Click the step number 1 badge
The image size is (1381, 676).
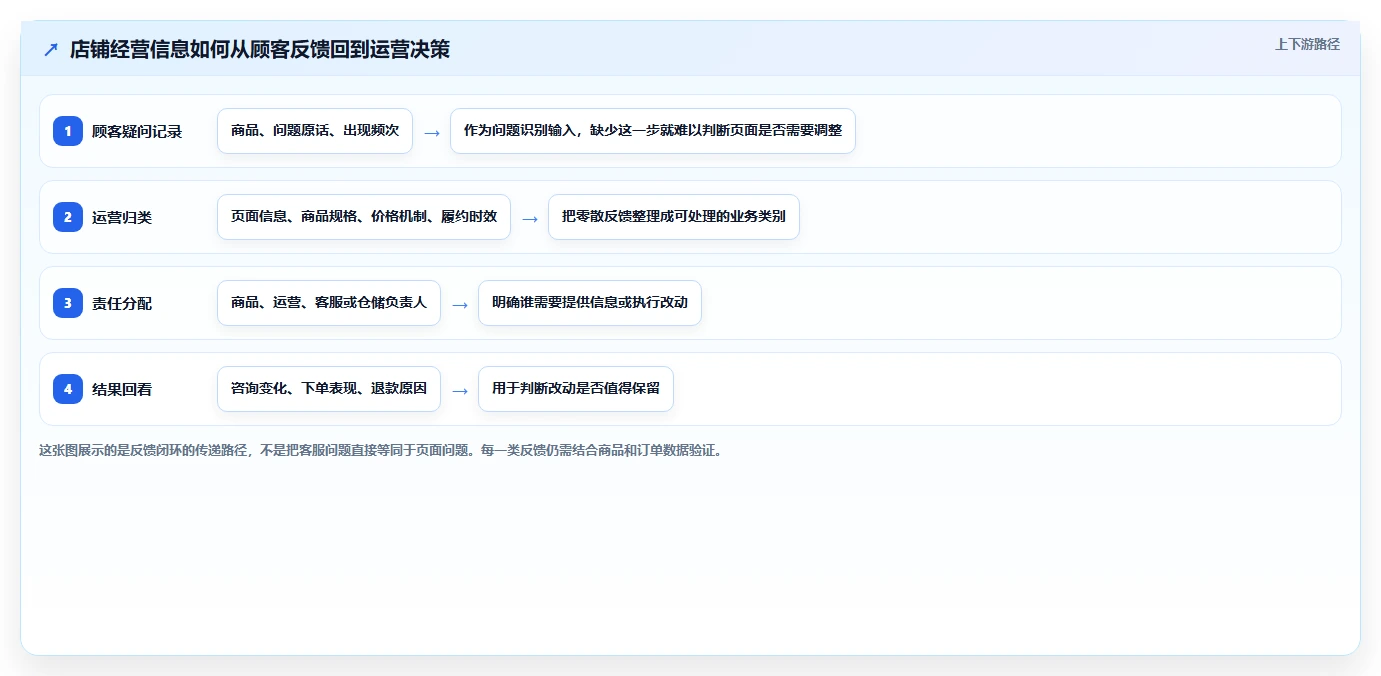(x=68, y=131)
